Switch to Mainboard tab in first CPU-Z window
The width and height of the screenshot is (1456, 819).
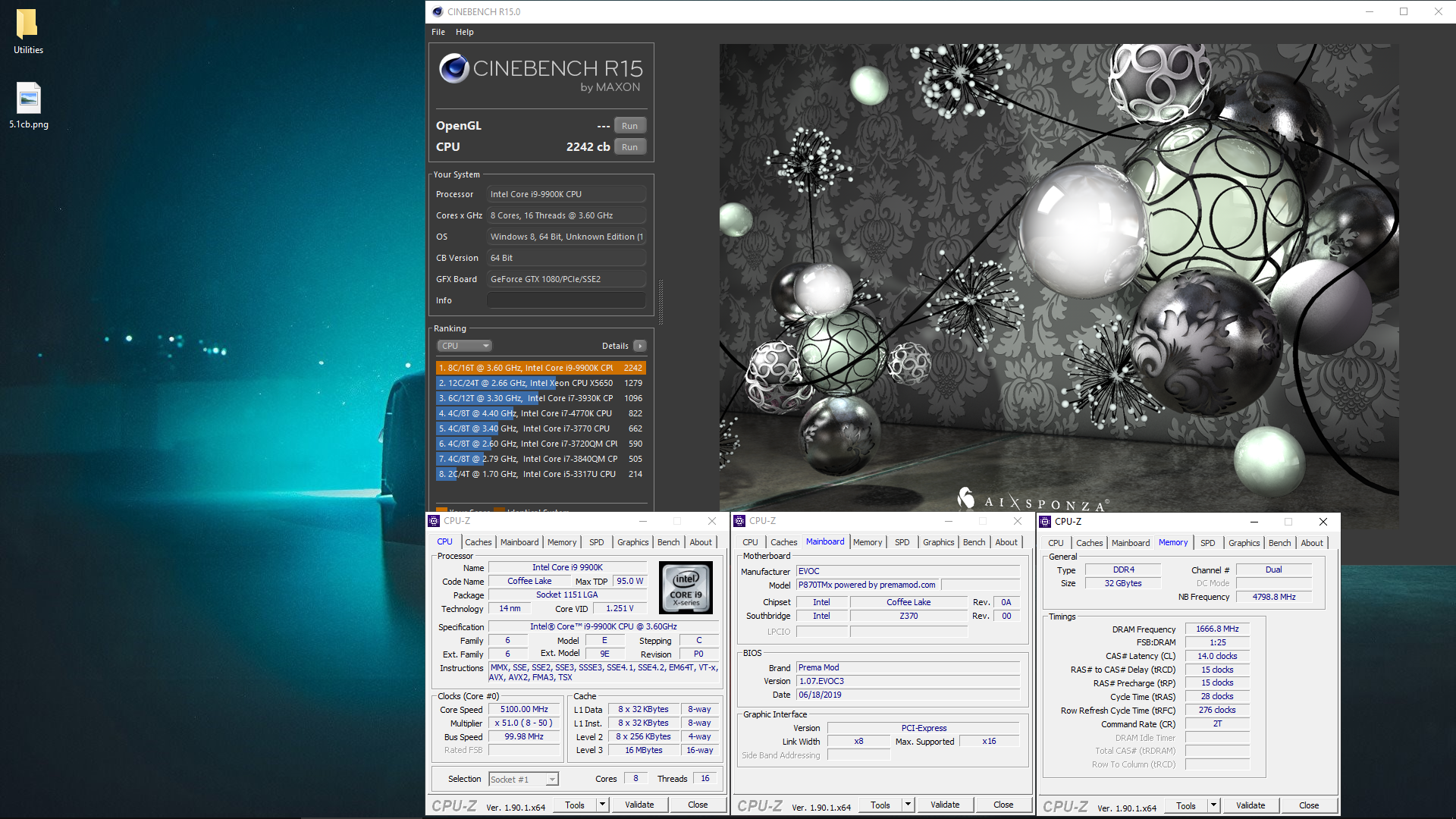[519, 542]
